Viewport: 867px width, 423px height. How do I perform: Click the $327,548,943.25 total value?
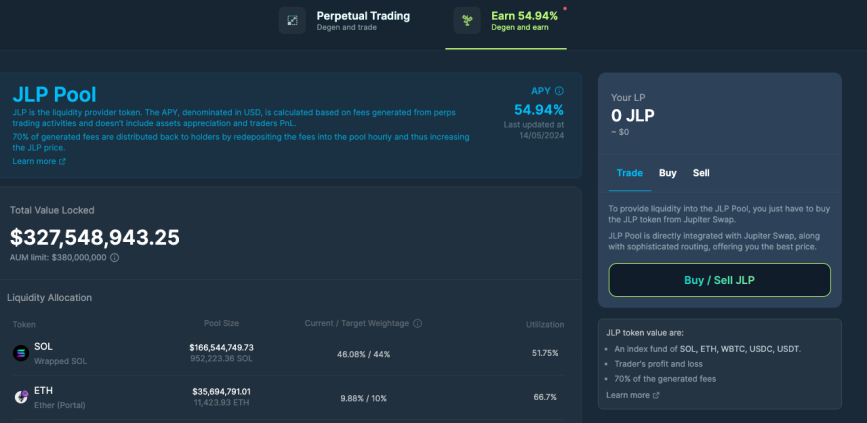coord(95,237)
